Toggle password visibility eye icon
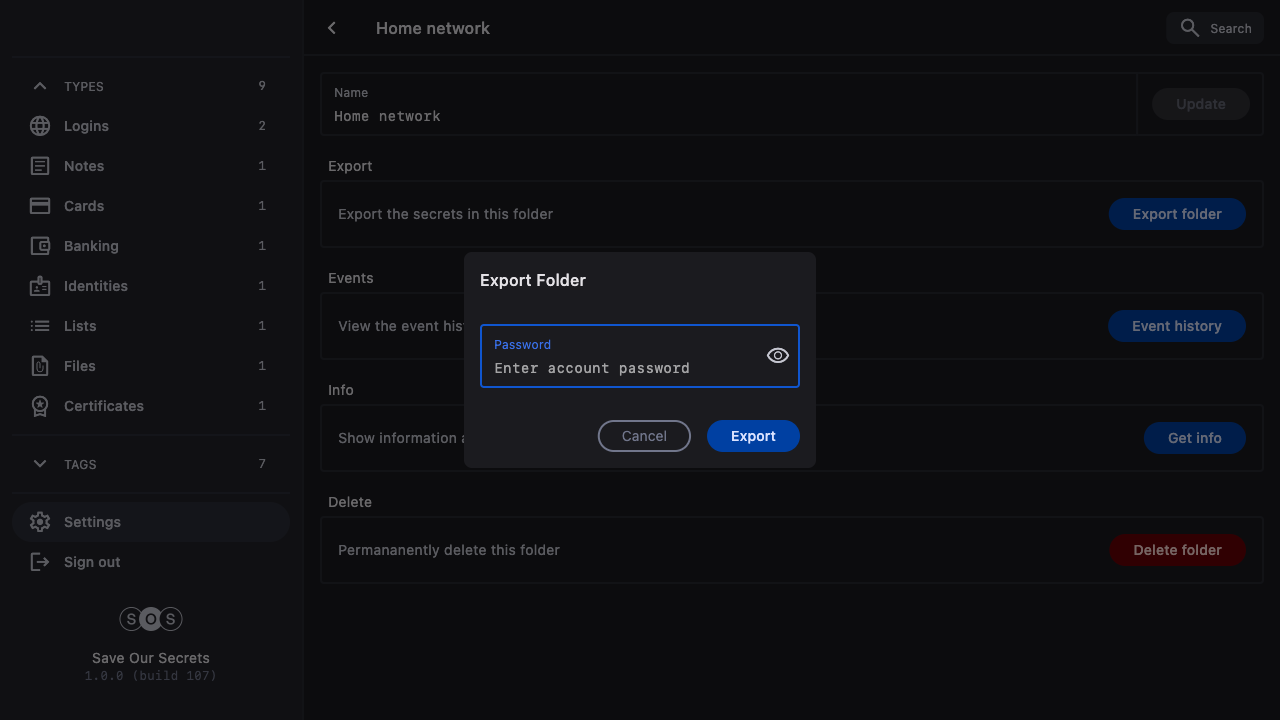1280x720 pixels. (x=777, y=356)
